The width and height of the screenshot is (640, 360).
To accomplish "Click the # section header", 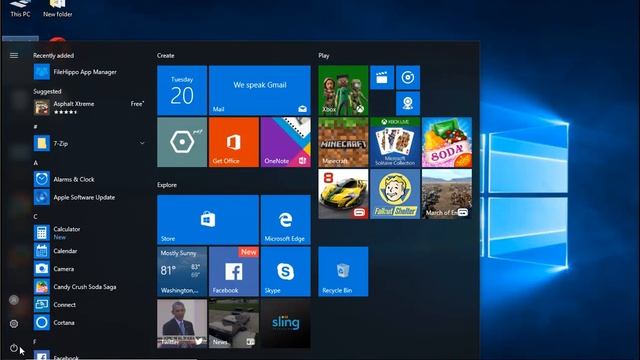I will [x=35, y=127].
